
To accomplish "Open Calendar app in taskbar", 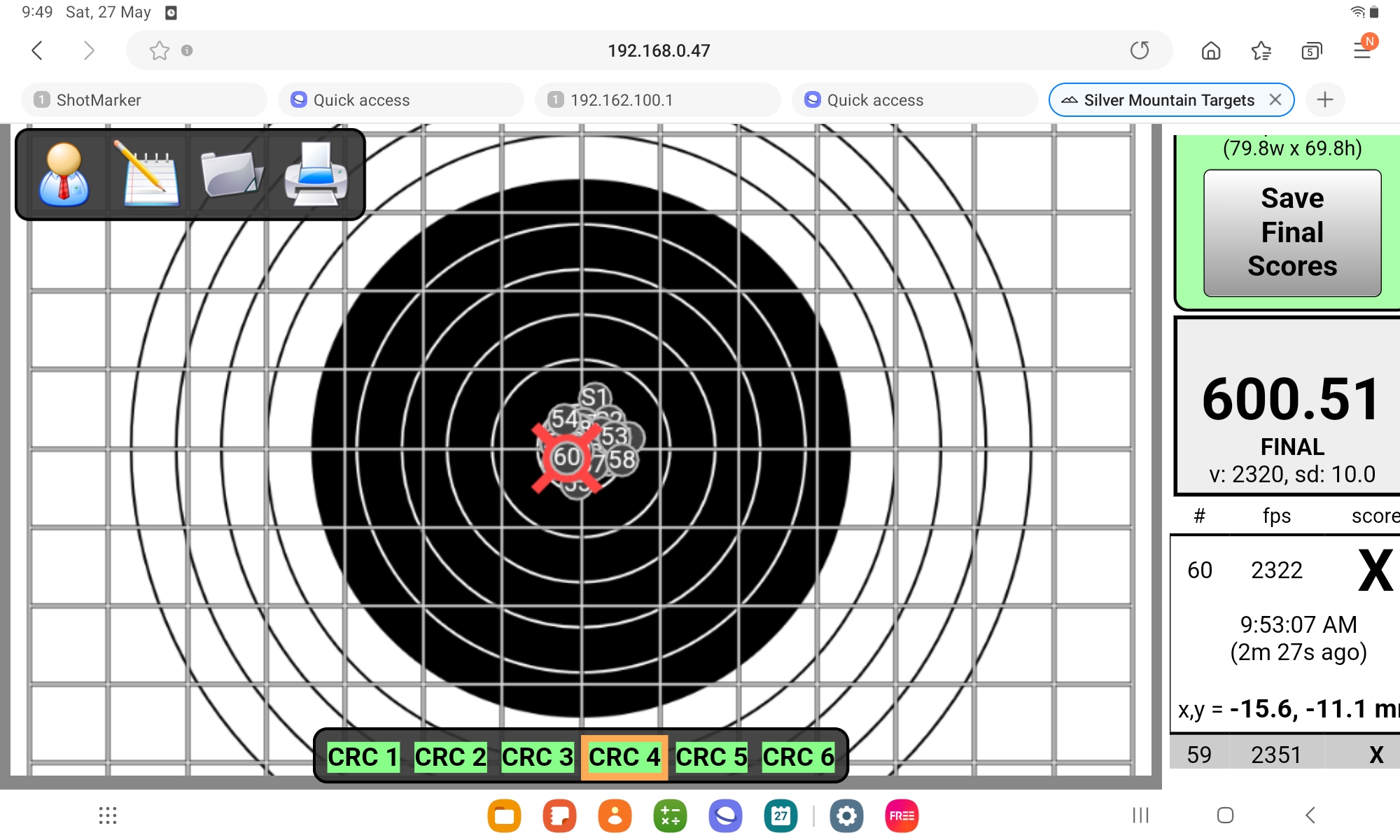I will pos(780,815).
